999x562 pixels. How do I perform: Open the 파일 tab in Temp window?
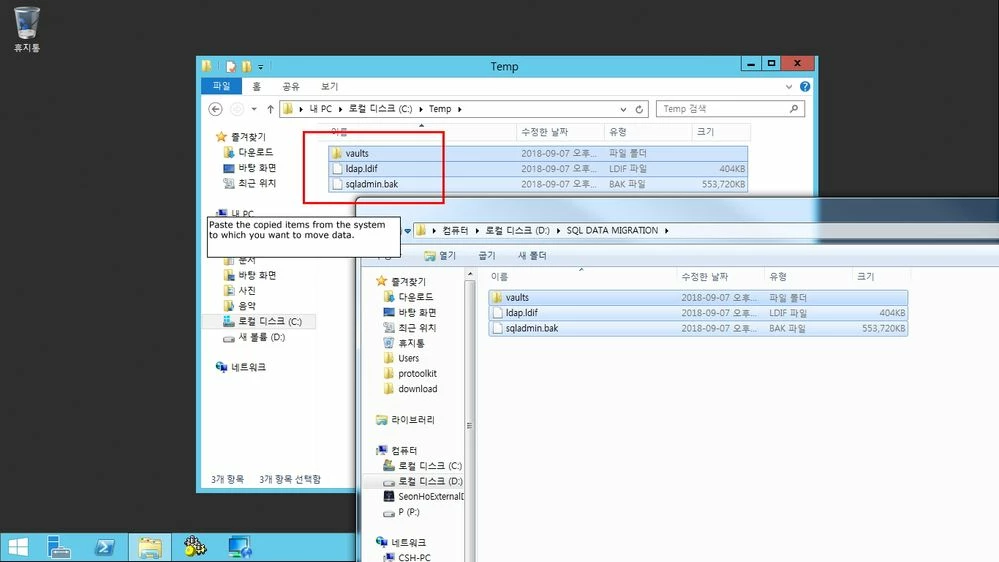pos(221,86)
